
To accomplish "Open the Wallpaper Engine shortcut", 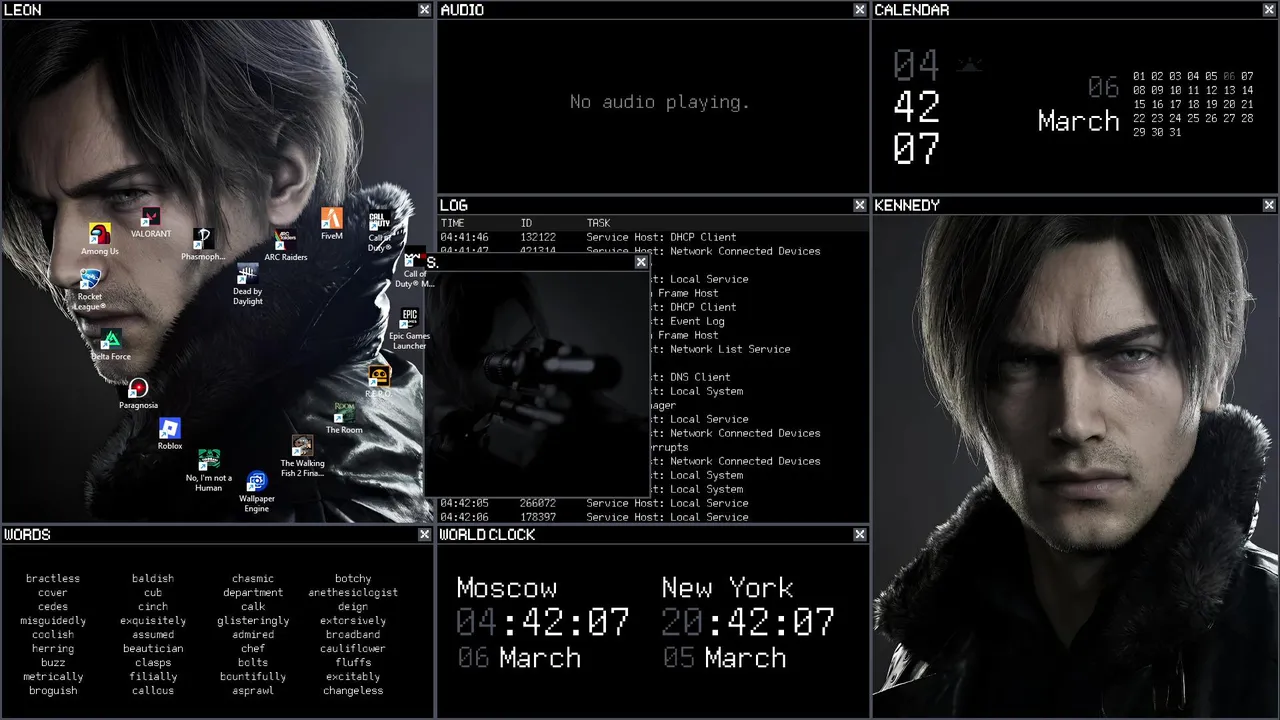I will (257, 492).
